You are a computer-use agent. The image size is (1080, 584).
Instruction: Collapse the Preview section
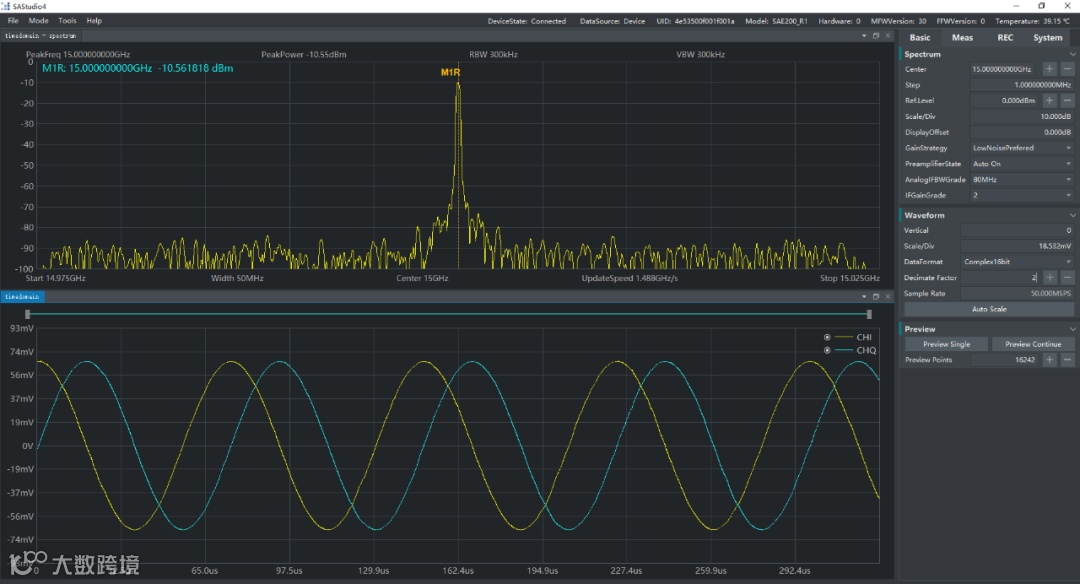pyautogui.click(x=1072, y=329)
